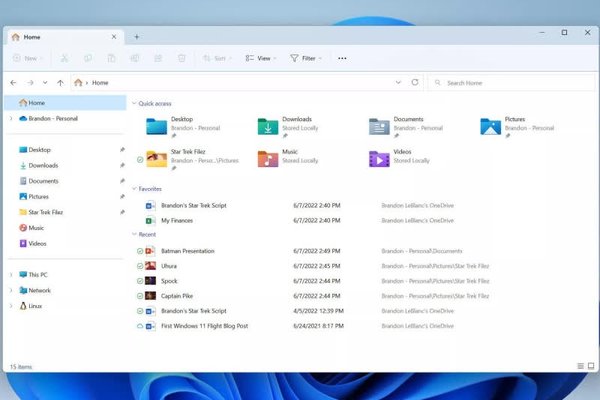This screenshot has width=600, height=400.
Task: Go forward with the right arrow
Action: pyautogui.click(x=30, y=83)
